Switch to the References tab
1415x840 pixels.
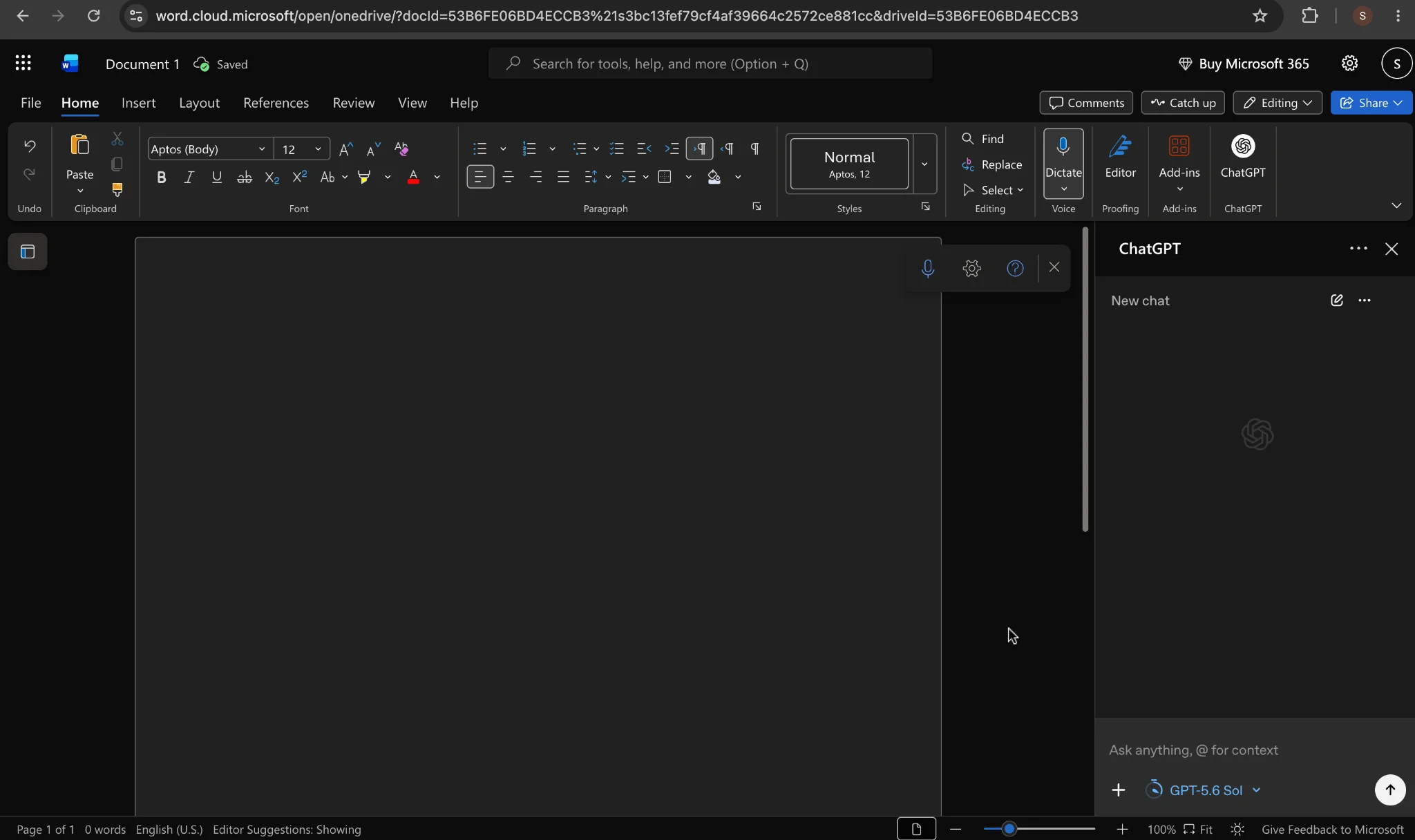(x=276, y=103)
